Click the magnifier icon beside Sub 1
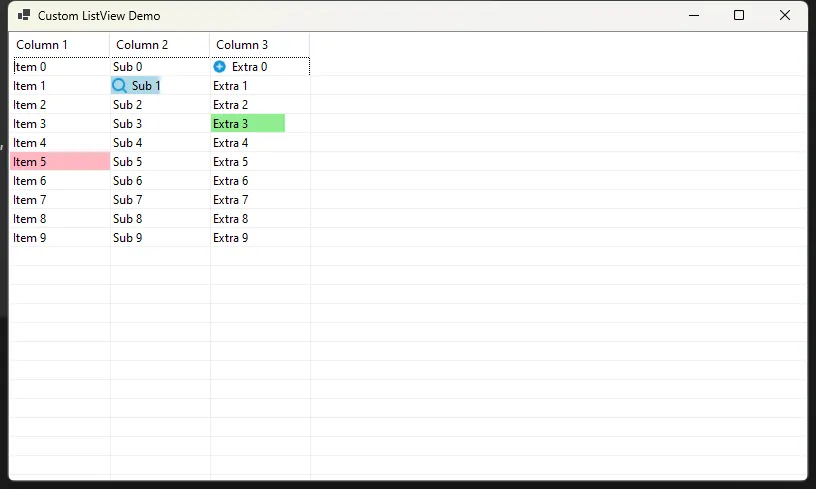Image resolution: width=816 pixels, height=489 pixels. 119,86
